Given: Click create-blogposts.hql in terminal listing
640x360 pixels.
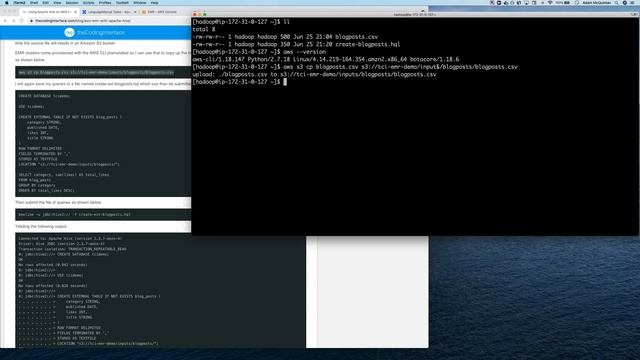Looking at the screenshot, I should point(368,44).
